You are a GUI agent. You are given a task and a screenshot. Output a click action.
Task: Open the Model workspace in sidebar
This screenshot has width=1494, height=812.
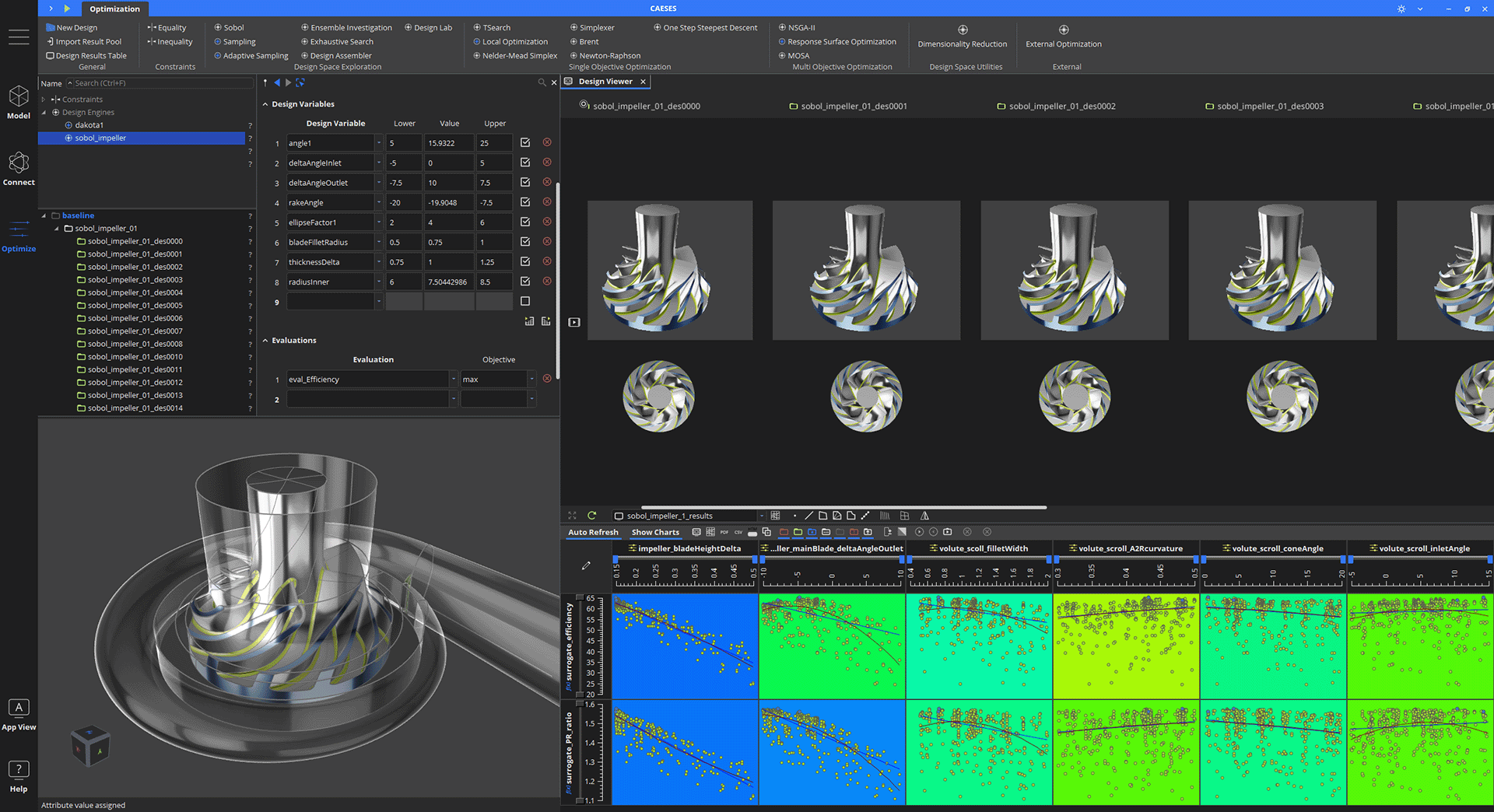point(19,102)
